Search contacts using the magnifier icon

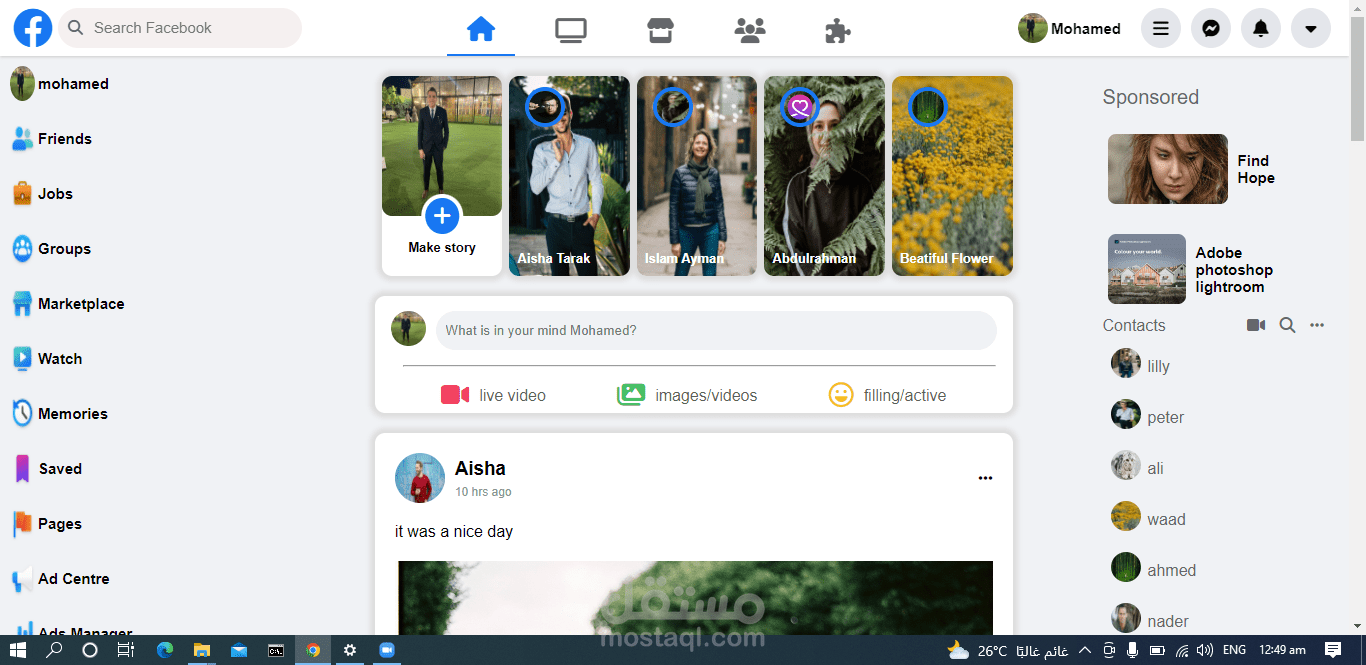pos(1287,324)
